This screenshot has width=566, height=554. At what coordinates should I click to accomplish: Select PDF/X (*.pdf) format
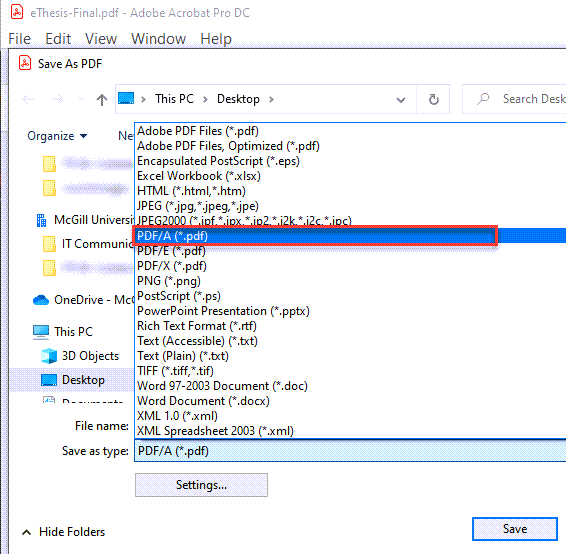pyautogui.click(x=172, y=266)
